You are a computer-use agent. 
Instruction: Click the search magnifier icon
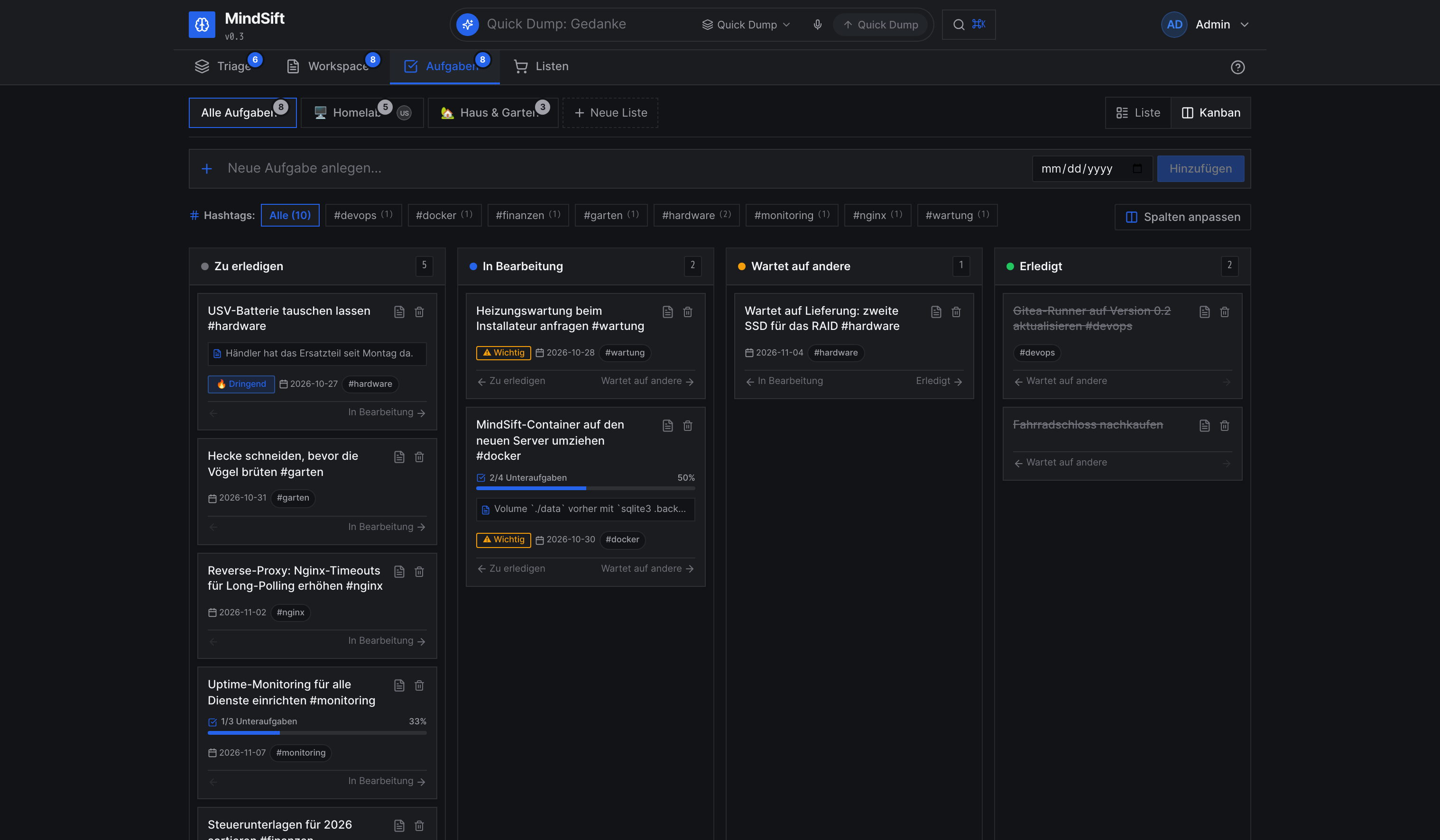coord(958,25)
